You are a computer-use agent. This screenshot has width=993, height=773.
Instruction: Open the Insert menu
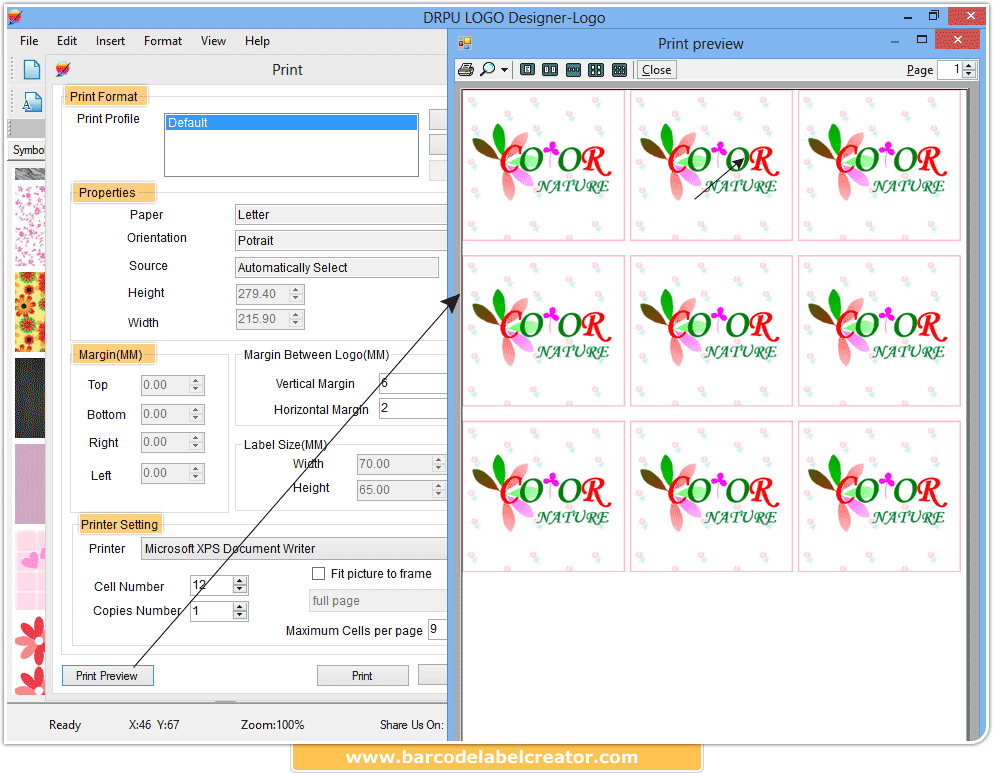point(110,41)
